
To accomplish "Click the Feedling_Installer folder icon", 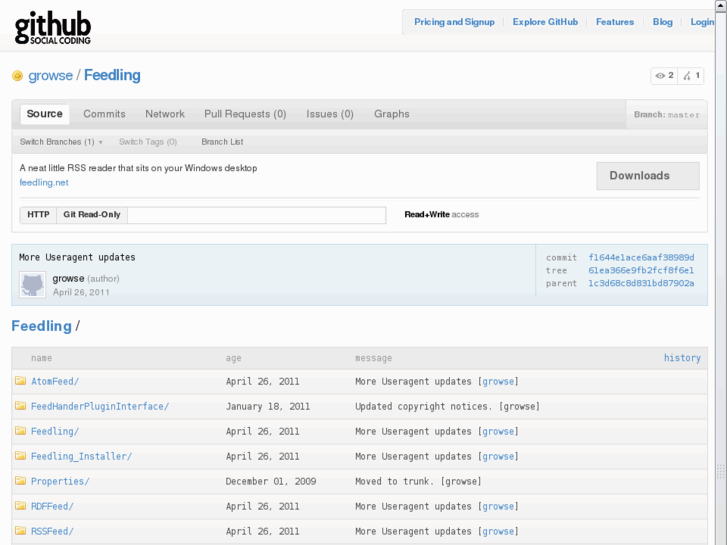I will click(x=20, y=456).
